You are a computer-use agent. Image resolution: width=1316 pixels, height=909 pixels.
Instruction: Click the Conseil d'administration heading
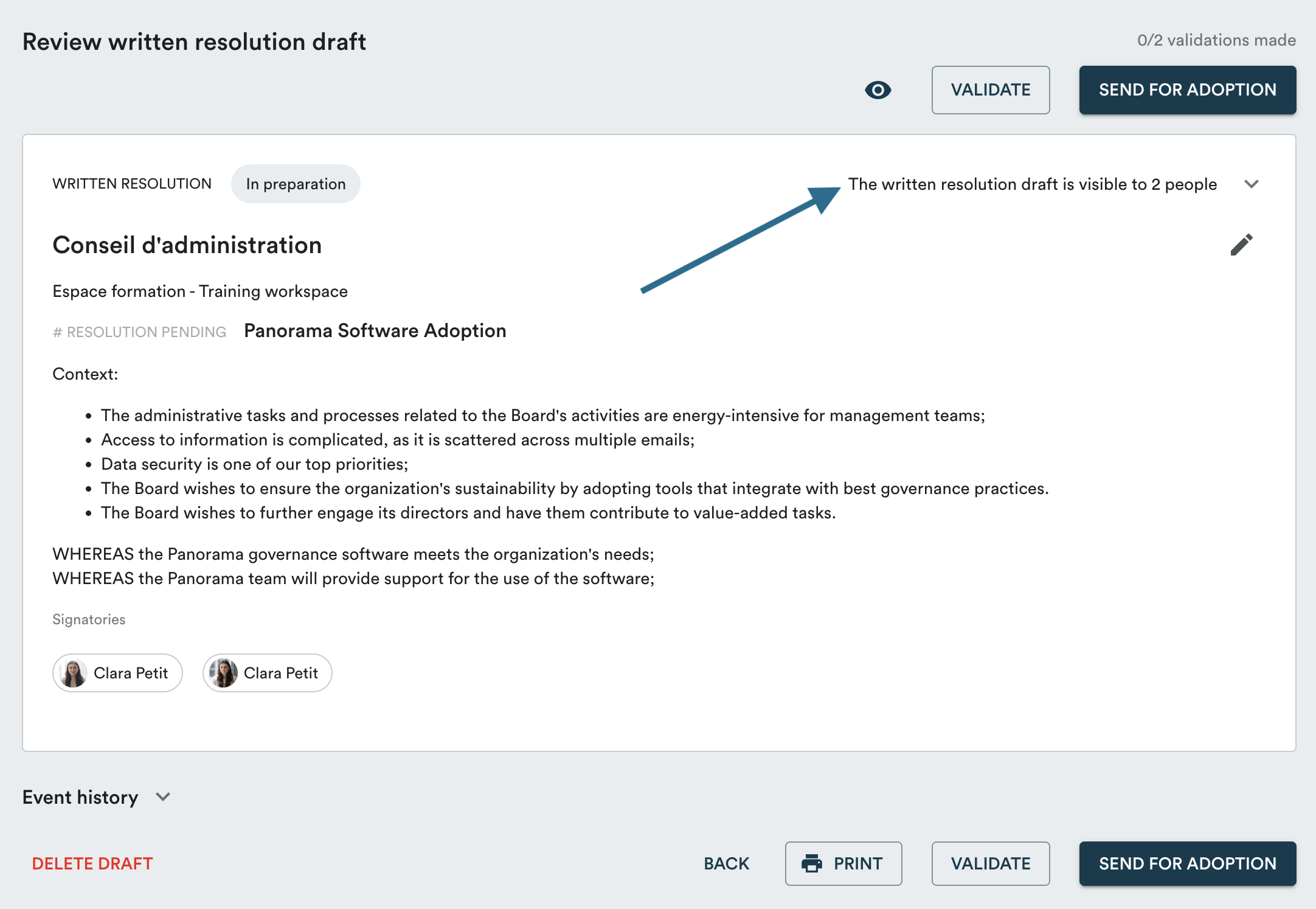pyautogui.click(x=187, y=245)
